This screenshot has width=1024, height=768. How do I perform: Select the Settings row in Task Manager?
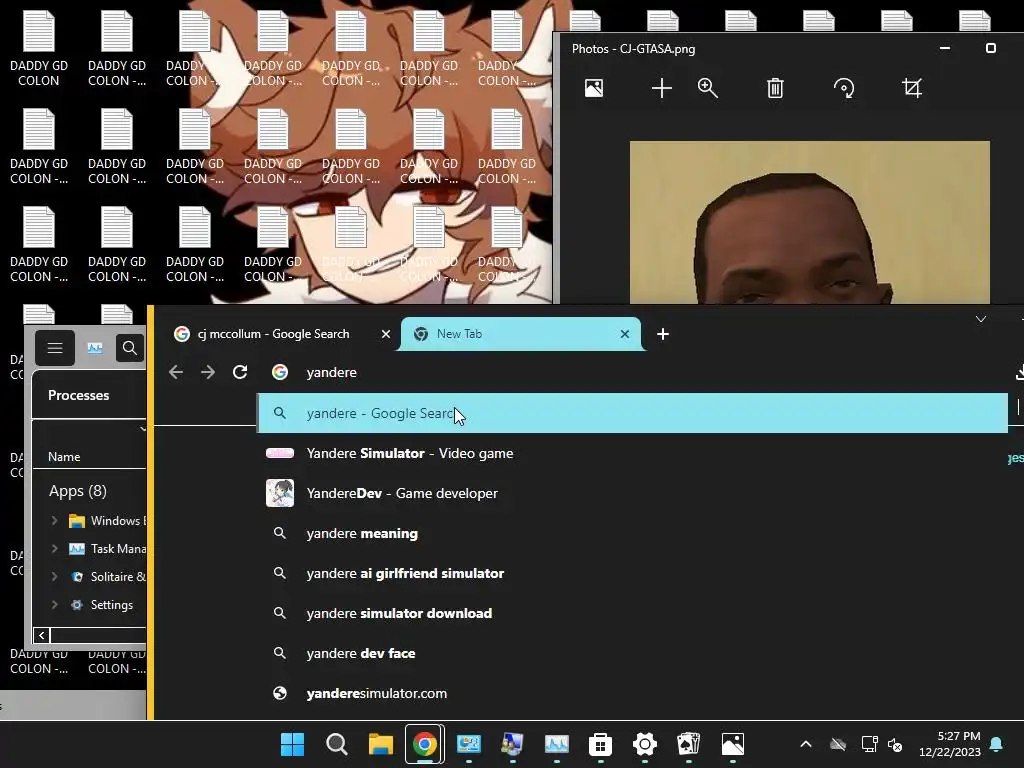click(x=89, y=605)
